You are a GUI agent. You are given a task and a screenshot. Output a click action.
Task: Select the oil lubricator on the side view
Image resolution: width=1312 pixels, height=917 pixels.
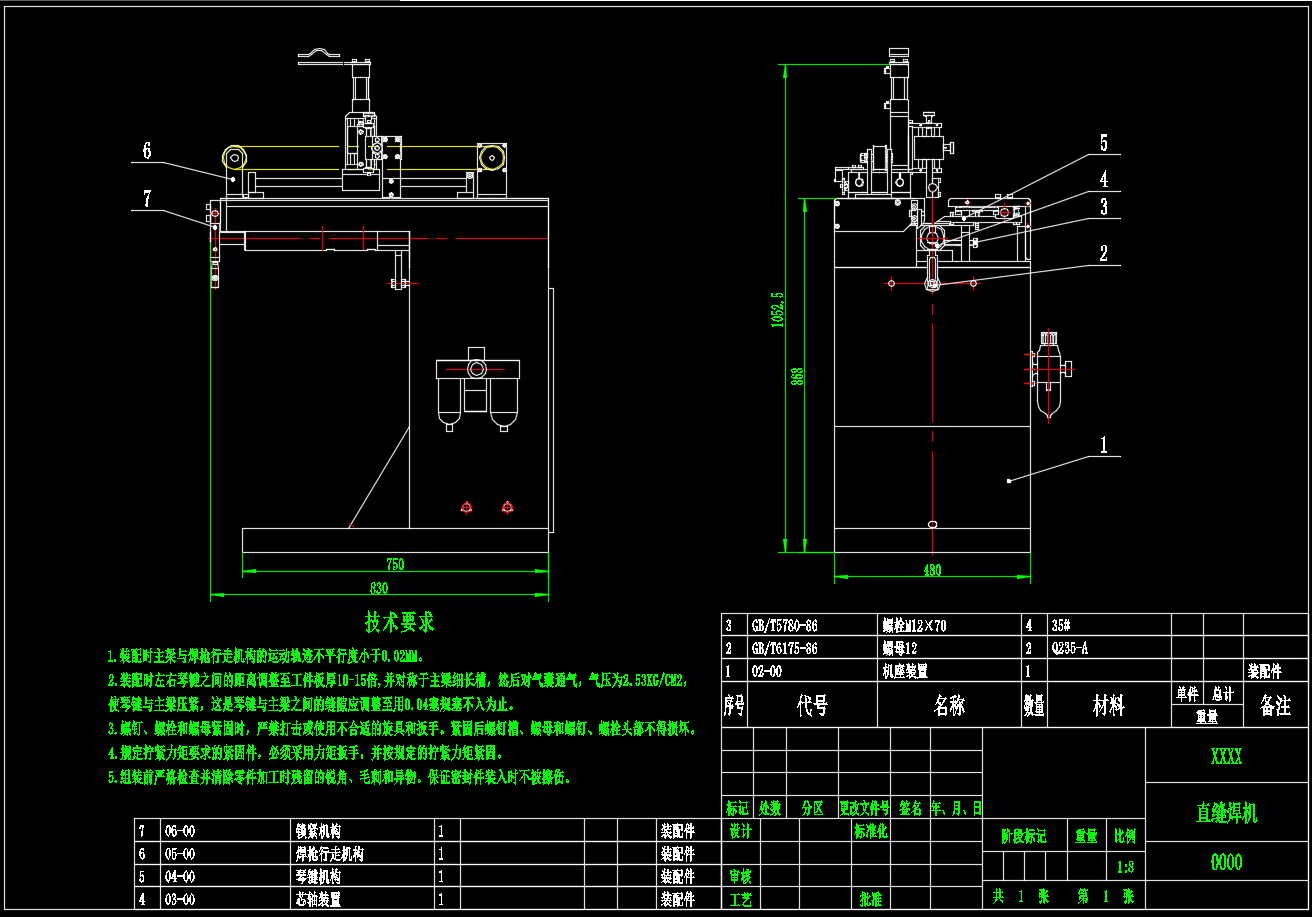(x=1049, y=376)
